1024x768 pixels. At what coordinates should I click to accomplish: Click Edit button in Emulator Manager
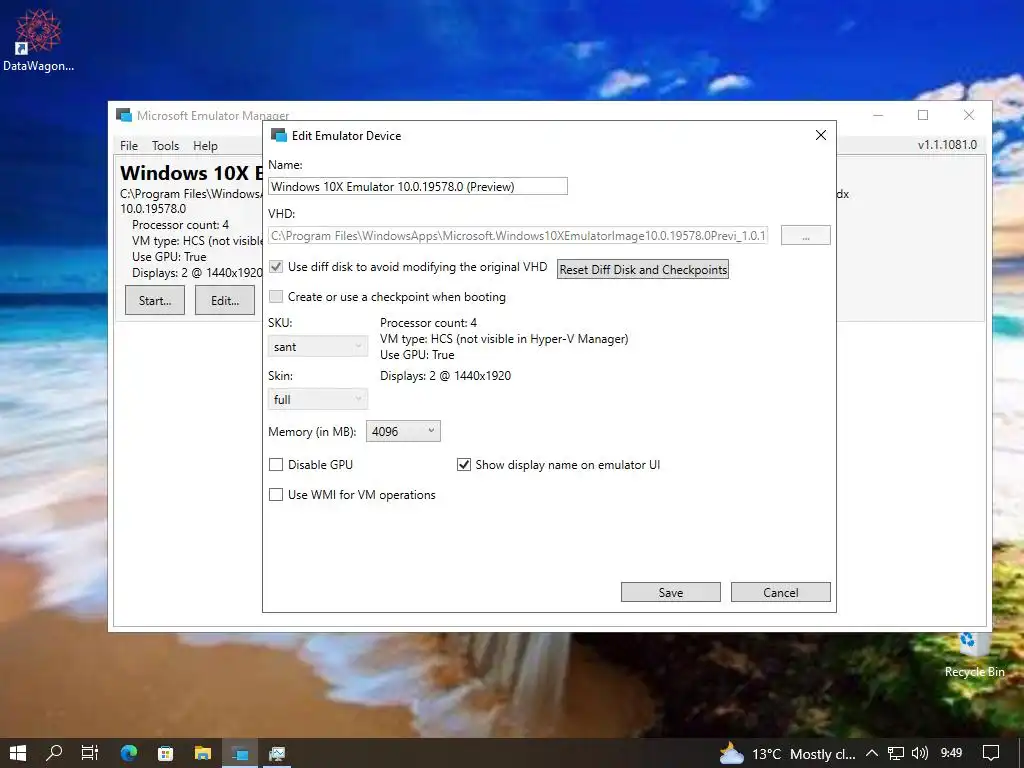click(x=225, y=300)
